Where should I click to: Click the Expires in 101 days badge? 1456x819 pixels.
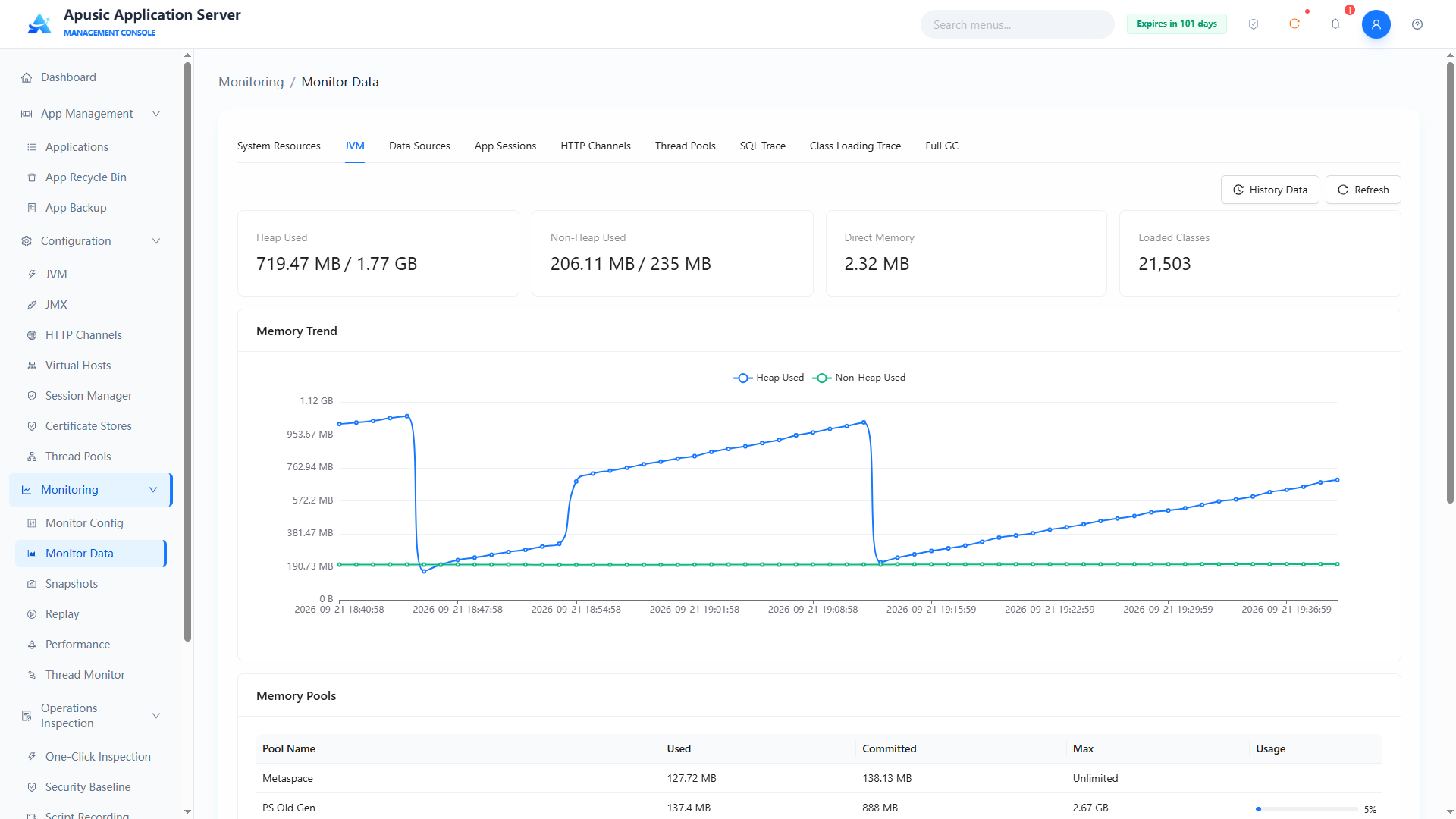tap(1176, 24)
